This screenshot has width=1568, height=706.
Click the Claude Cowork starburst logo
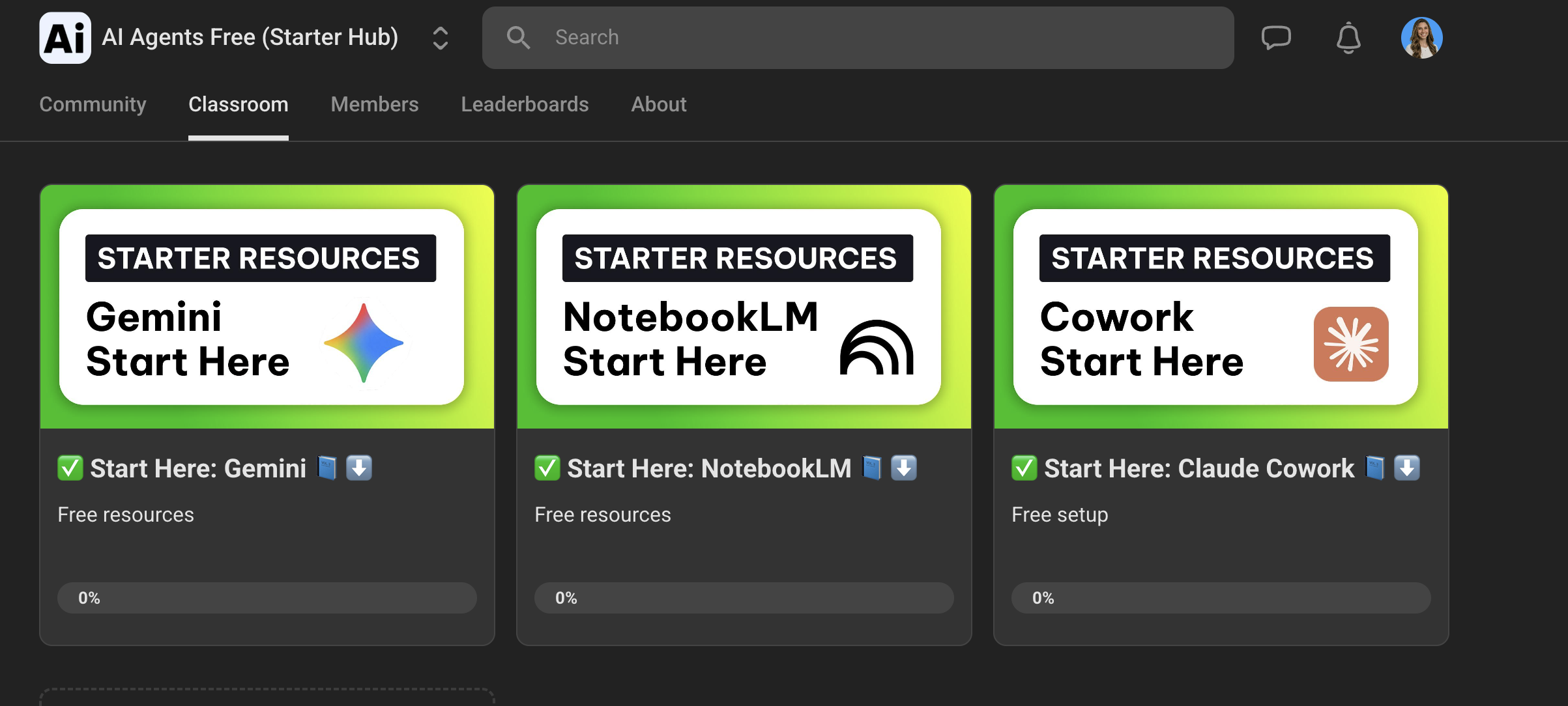point(1351,344)
